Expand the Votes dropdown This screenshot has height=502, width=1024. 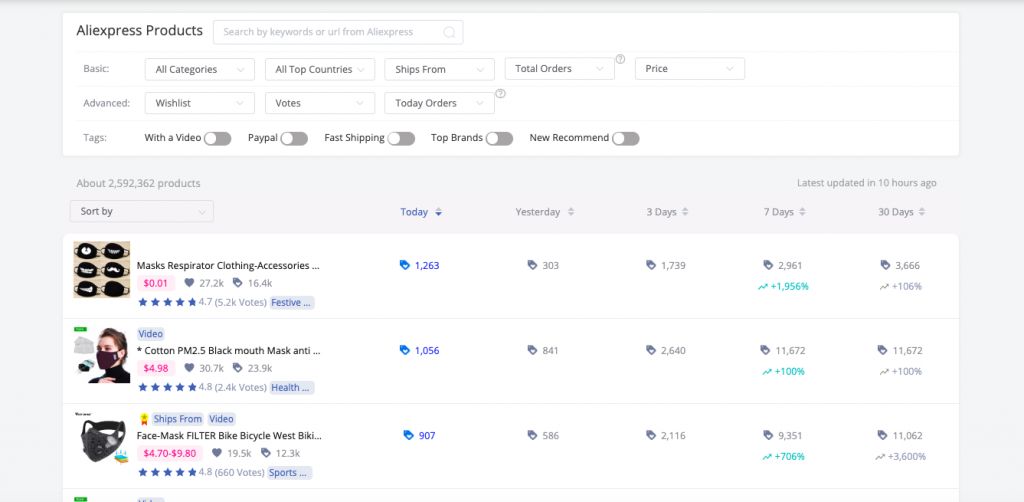pos(320,103)
